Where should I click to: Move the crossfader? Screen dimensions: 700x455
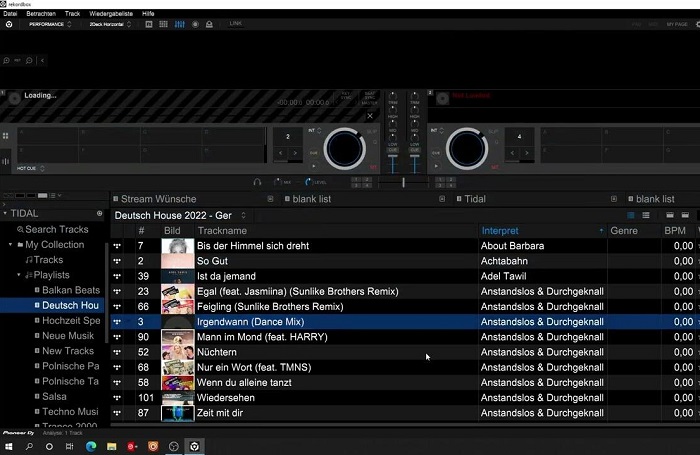tap(403, 182)
